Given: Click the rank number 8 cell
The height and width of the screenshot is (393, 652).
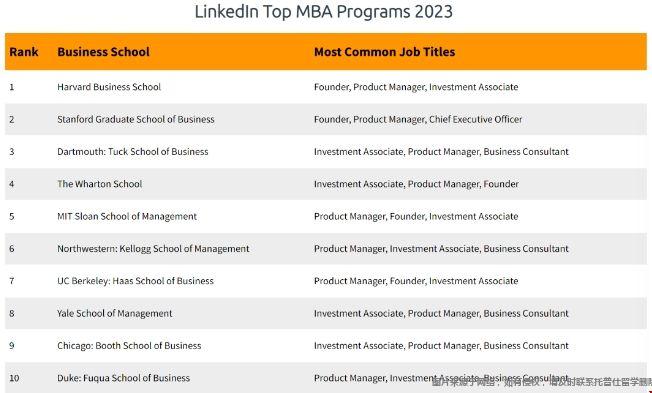Looking at the screenshot, I should point(12,314).
